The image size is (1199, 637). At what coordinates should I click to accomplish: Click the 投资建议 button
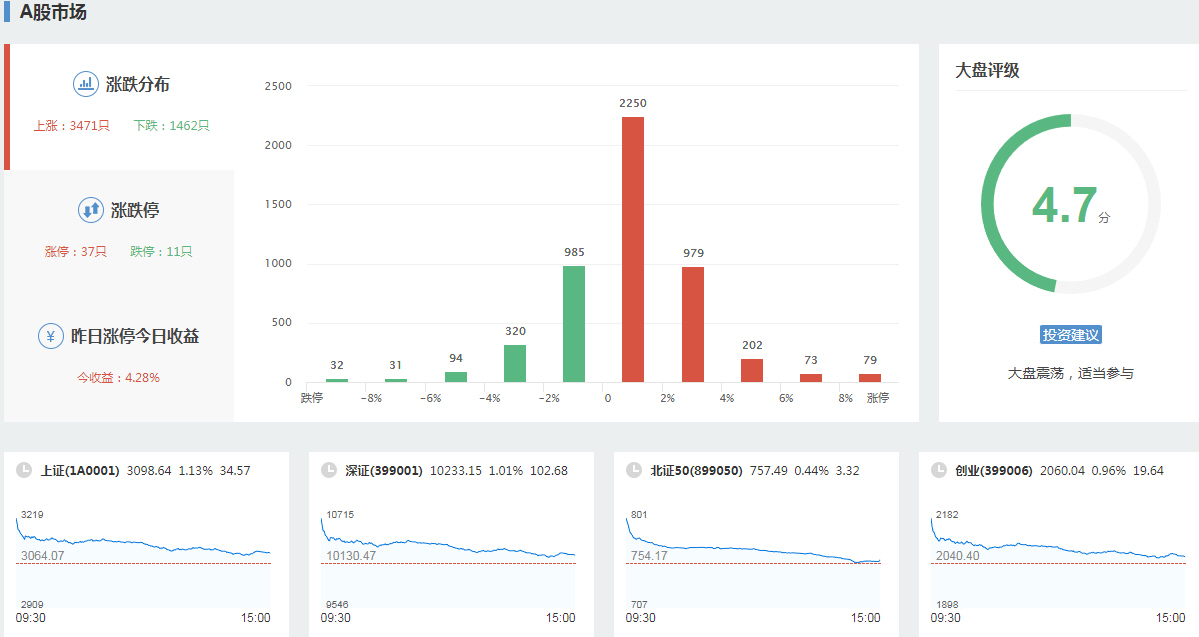(1070, 335)
